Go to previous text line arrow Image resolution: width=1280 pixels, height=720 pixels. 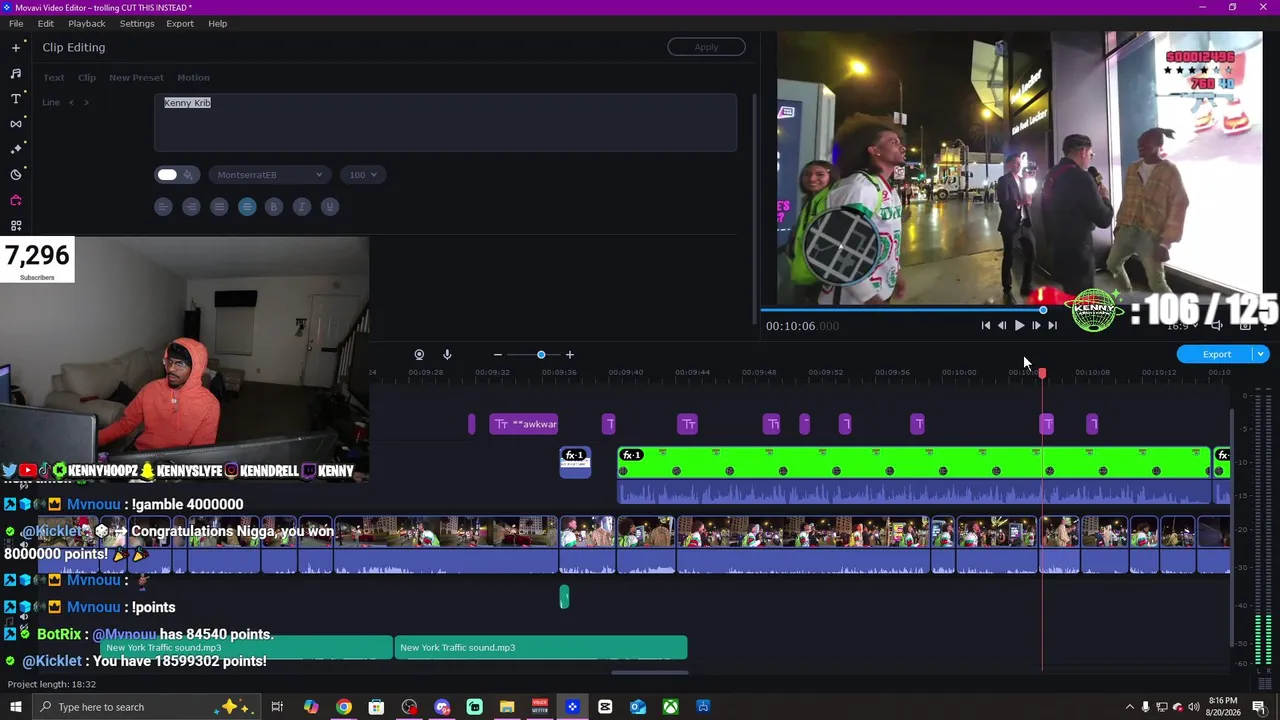coord(71,102)
